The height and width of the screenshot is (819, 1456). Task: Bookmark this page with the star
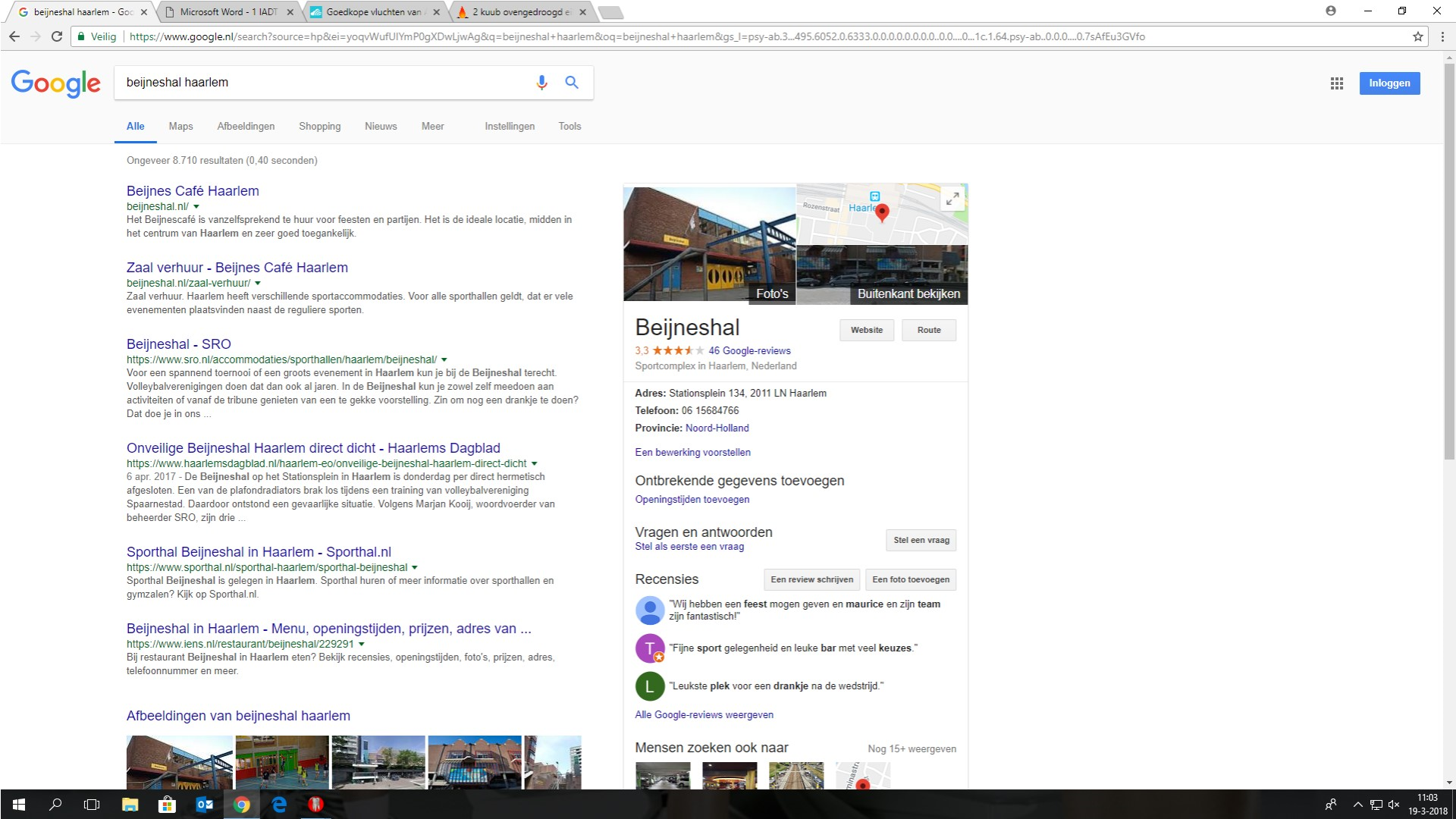pyautogui.click(x=1417, y=36)
